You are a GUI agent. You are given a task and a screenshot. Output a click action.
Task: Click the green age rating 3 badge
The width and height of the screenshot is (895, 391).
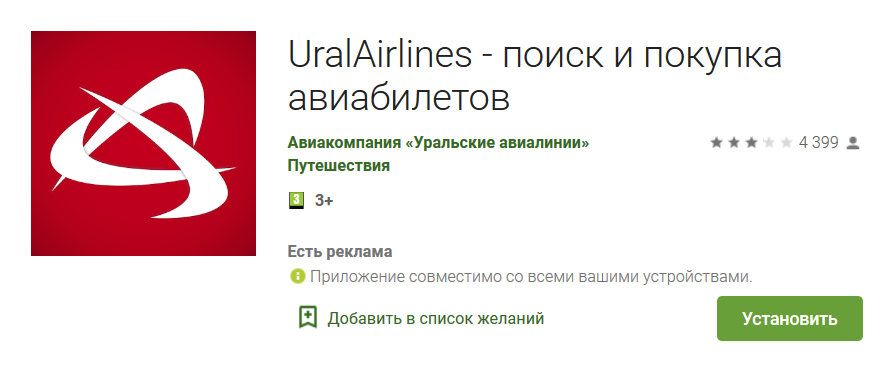tap(296, 200)
